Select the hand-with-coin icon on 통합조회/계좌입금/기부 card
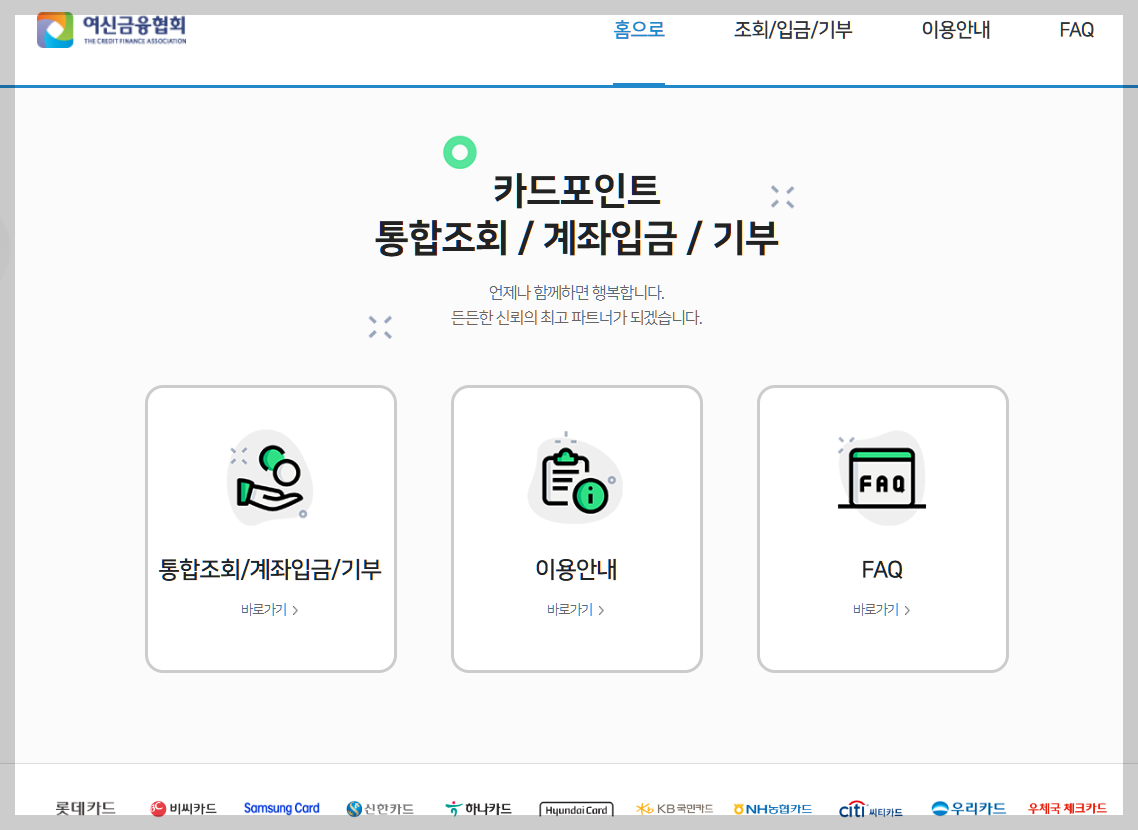Viewport: 1138px width, 830px height. pyautogui.click(x=270, y=478)
